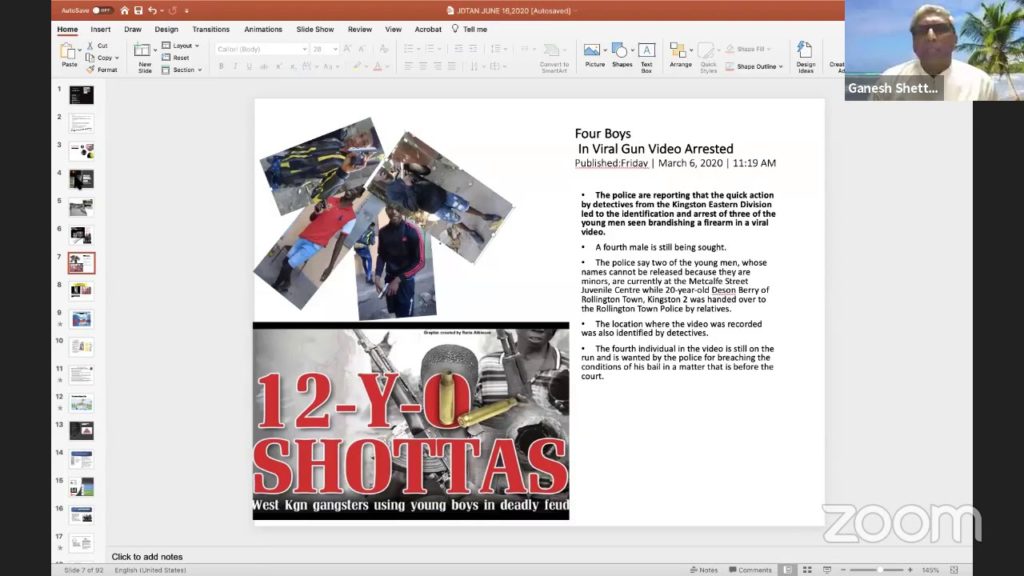1024x576 pixels.
Task: Select slide 10 thumbnail
Action: (x=81, y=347)
